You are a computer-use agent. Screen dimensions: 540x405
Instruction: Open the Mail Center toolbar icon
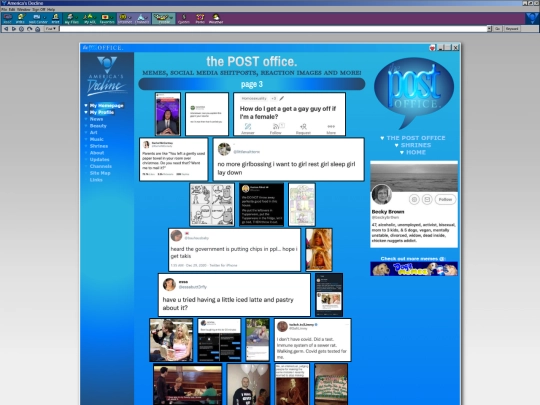pos(38,19)
